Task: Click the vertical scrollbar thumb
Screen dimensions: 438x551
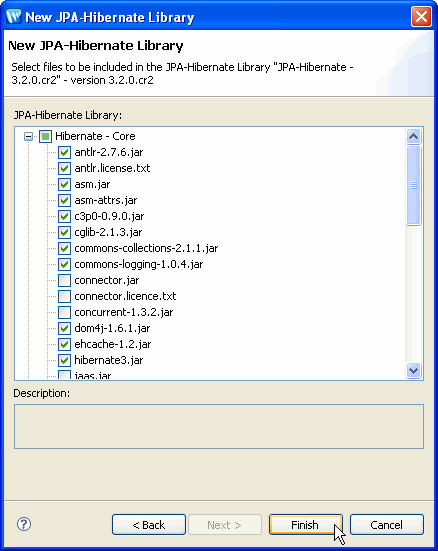Action: coord(413,185)
